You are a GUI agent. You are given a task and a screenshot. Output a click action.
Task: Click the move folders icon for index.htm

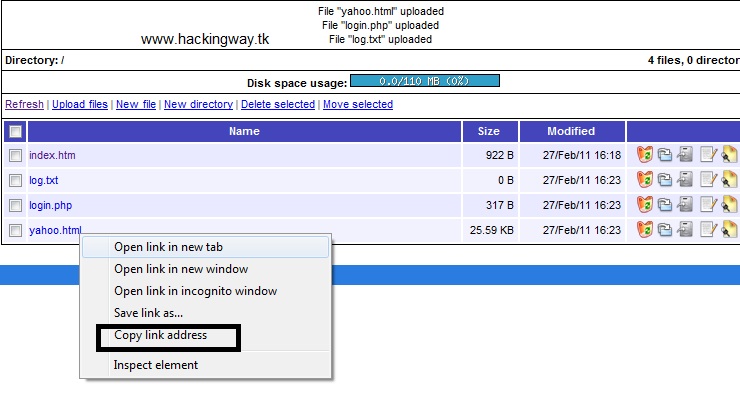(x=664, y=155)
